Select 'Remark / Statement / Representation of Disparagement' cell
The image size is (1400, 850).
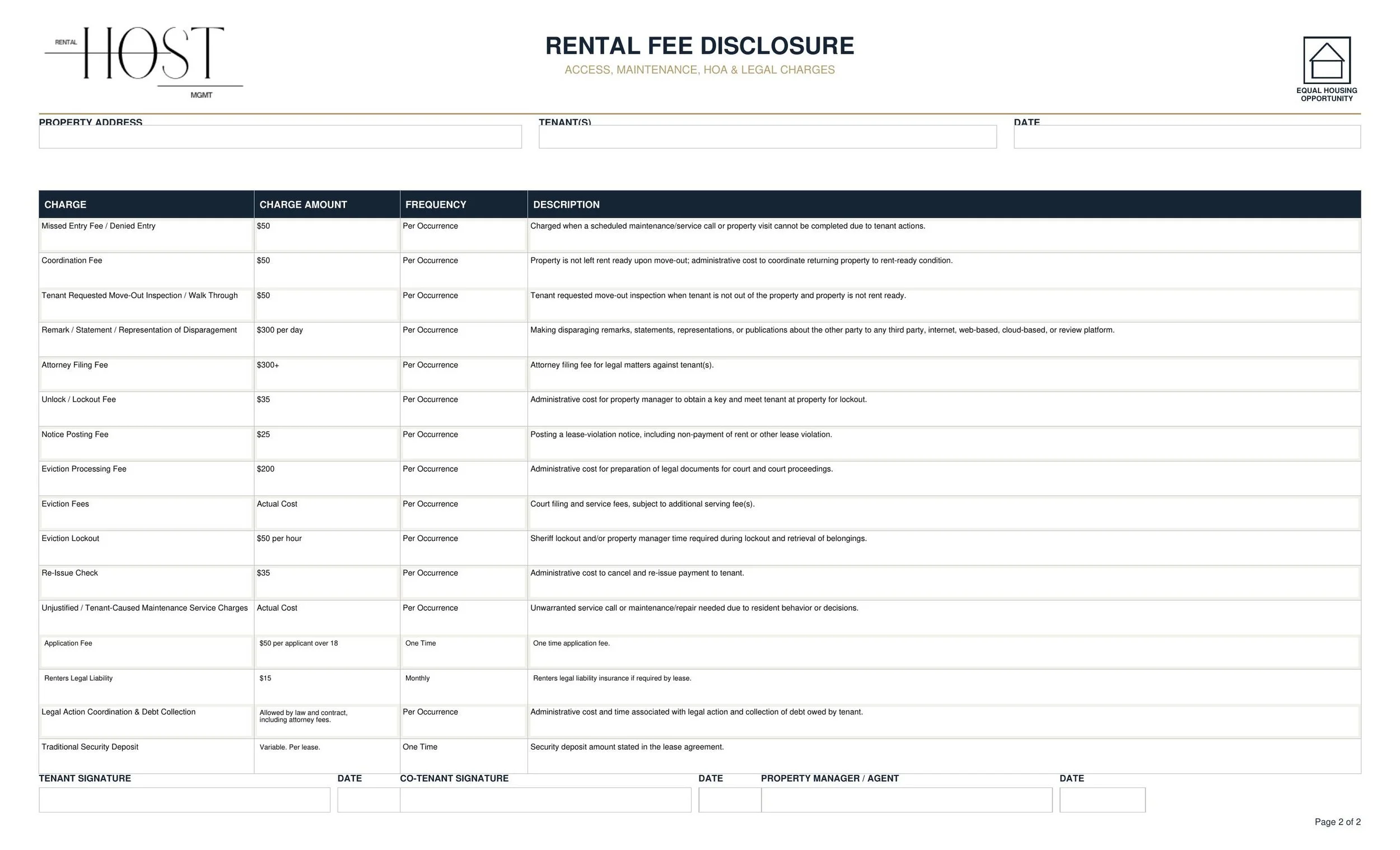(147, 340)
